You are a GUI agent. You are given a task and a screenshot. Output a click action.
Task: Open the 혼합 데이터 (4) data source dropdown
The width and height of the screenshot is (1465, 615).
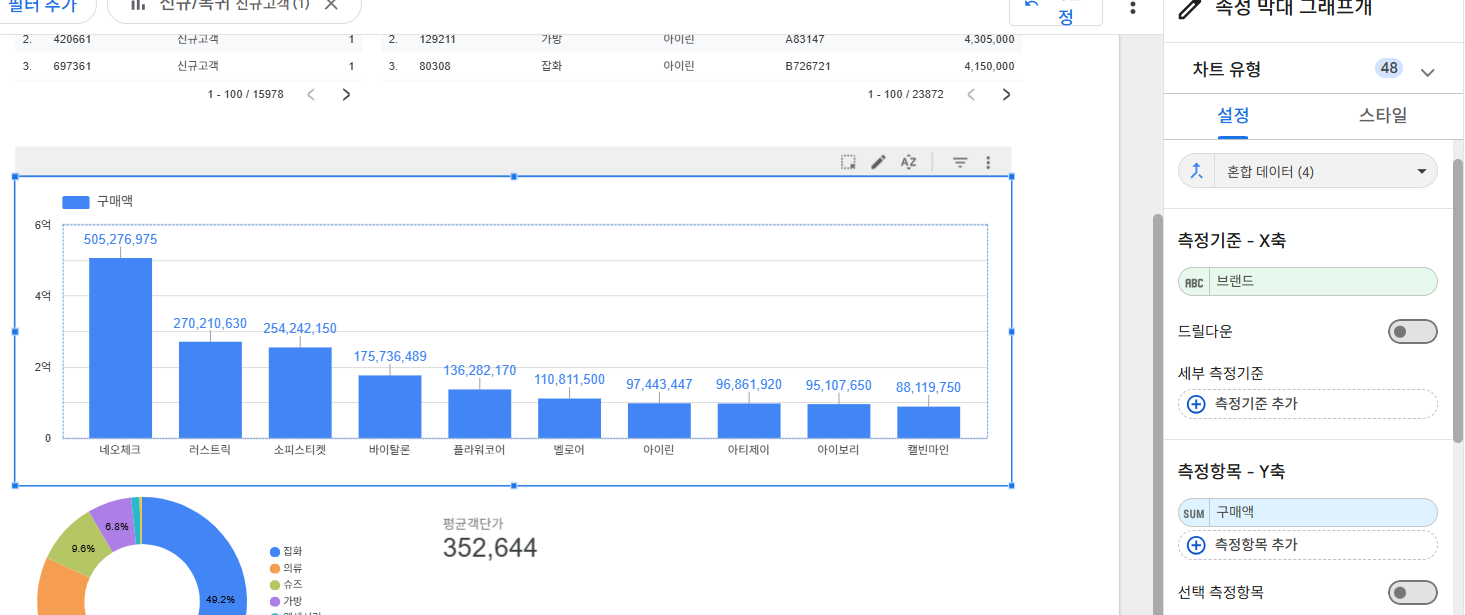coord(1308,172)
